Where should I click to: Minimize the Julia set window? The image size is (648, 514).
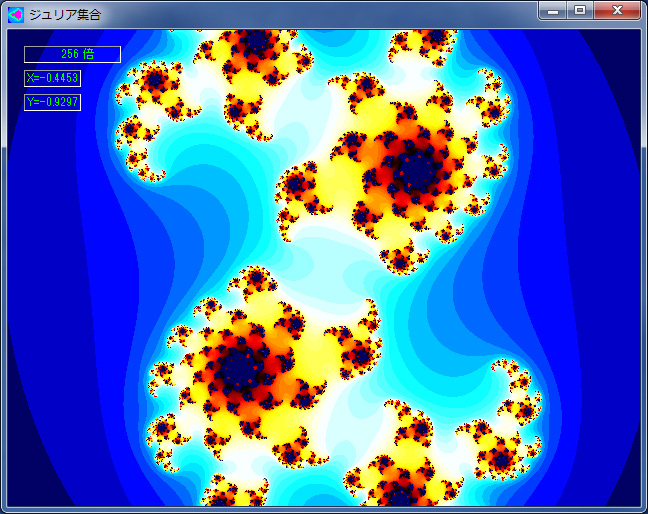click(x=553, y=11)
